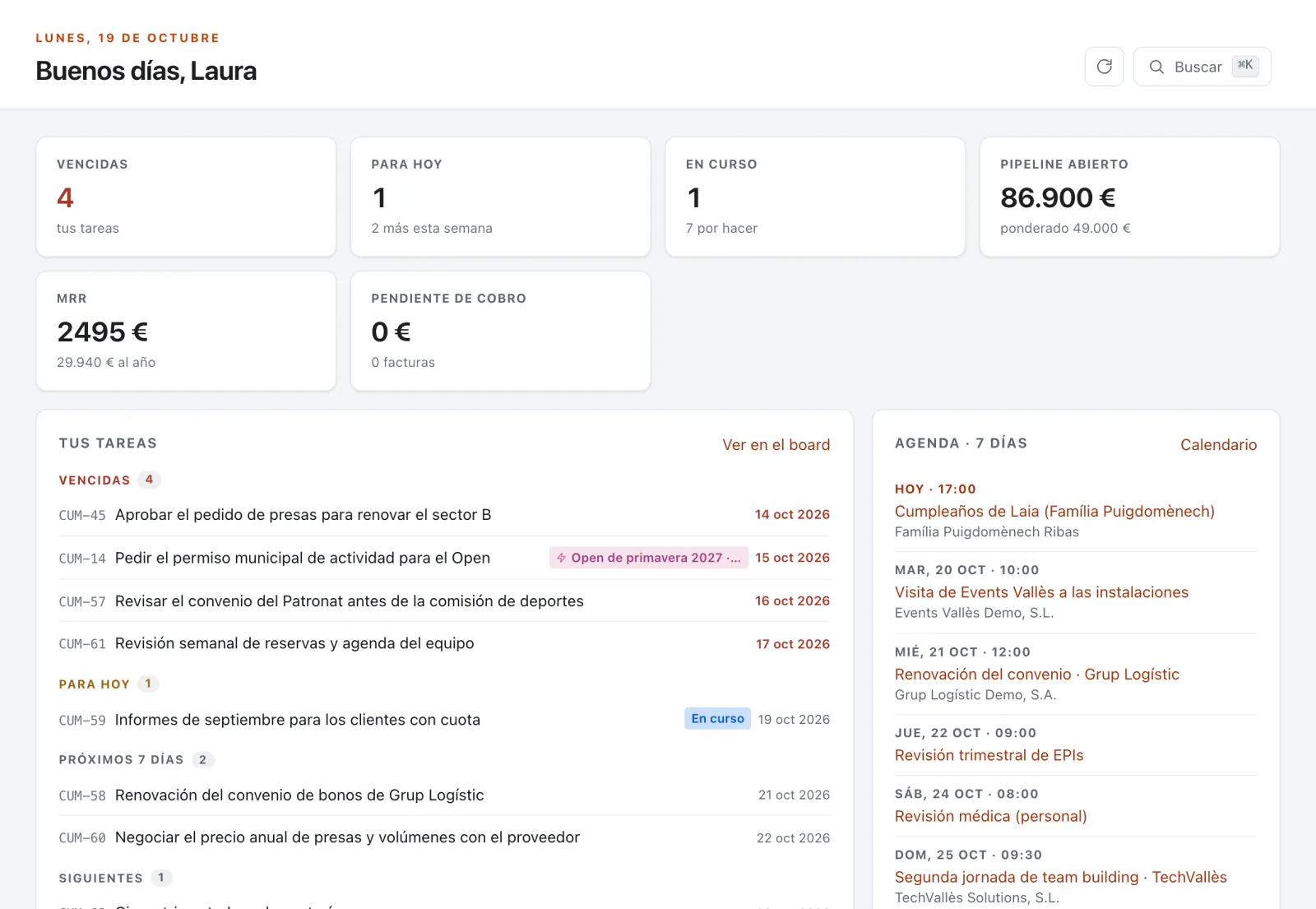Open the Pipeline abierto card
The image size is (1316, 909).
pyautogui.click(x=1129, y=197)
